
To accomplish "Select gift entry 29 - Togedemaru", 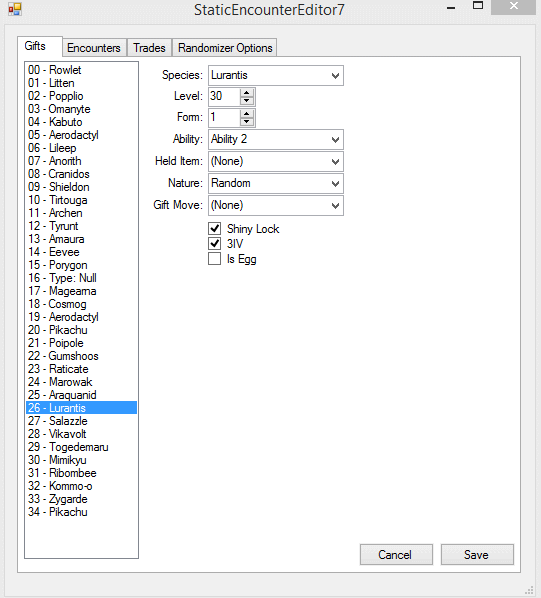I will click(x=81, y=447).
